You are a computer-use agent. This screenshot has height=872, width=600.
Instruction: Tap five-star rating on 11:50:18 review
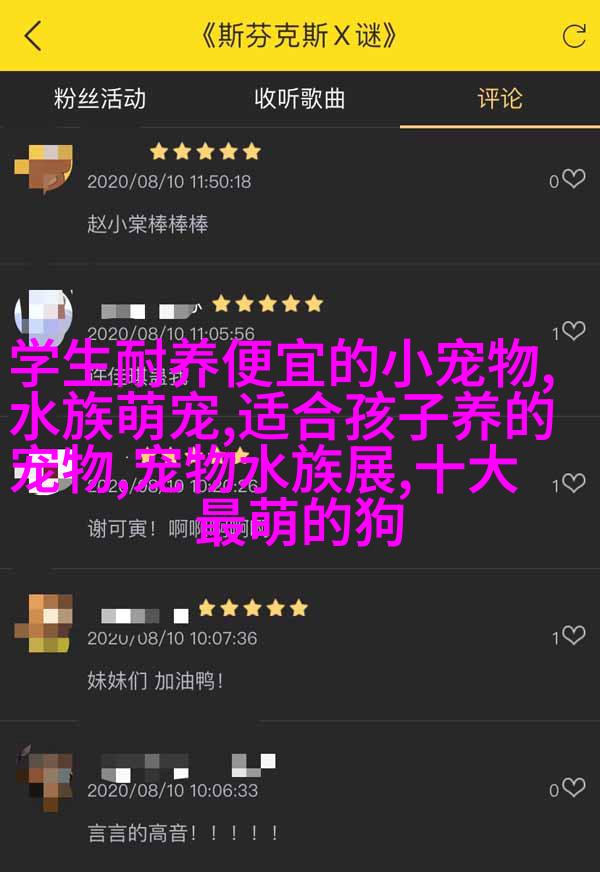[205, 151]
